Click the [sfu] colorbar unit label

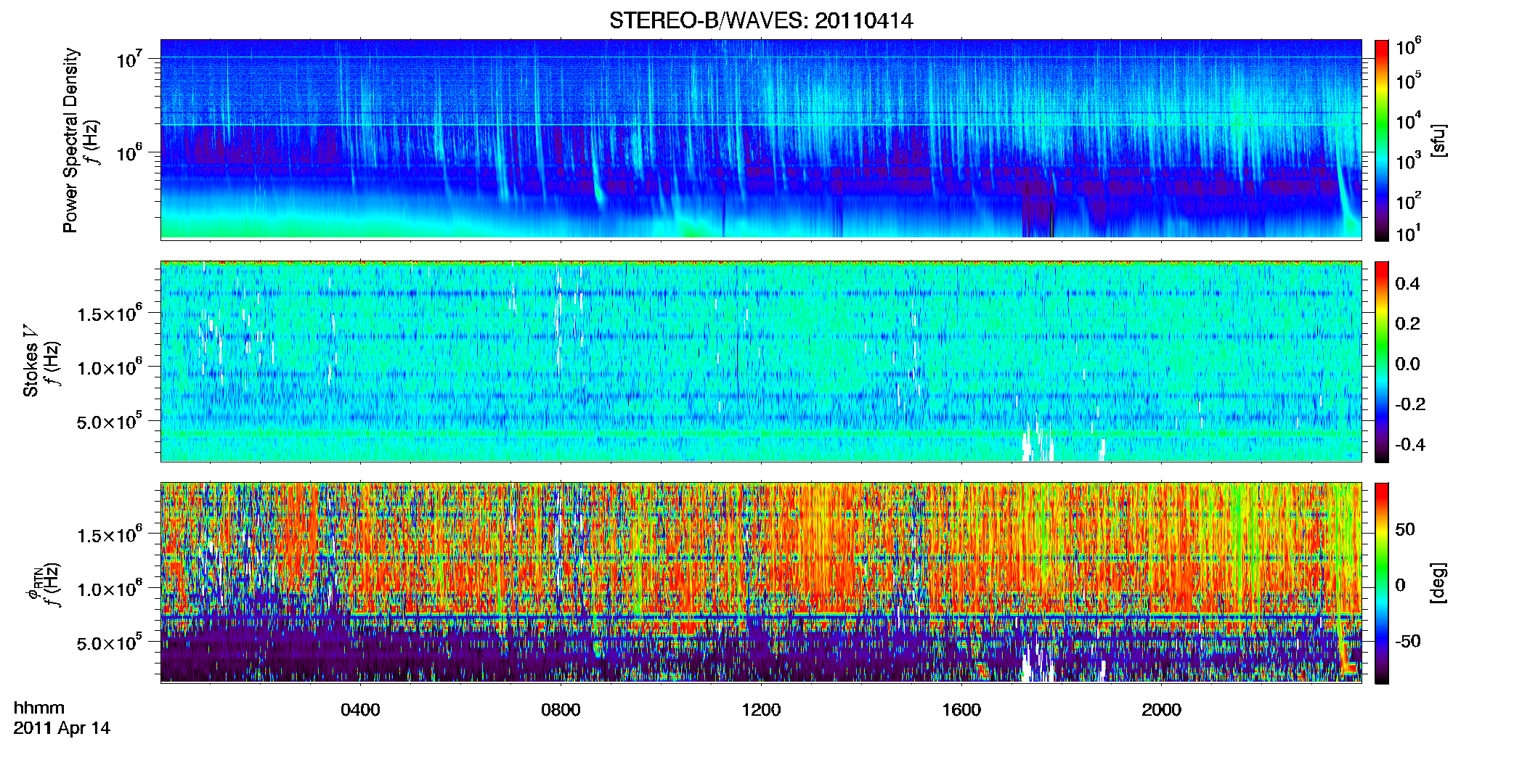tap(1438, 140)
